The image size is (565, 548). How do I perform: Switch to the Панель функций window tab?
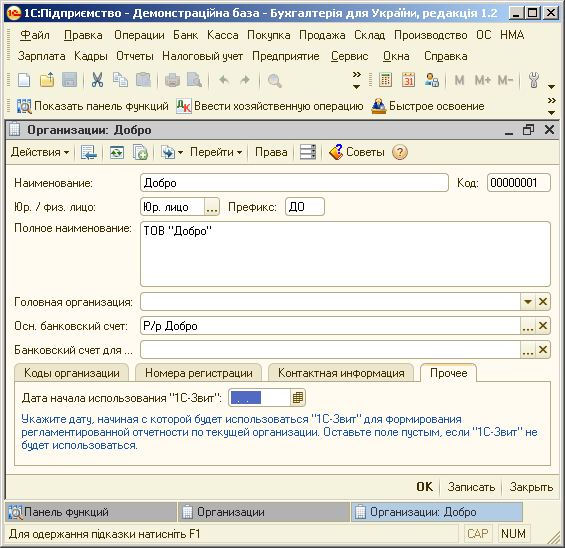pos(91,512)
